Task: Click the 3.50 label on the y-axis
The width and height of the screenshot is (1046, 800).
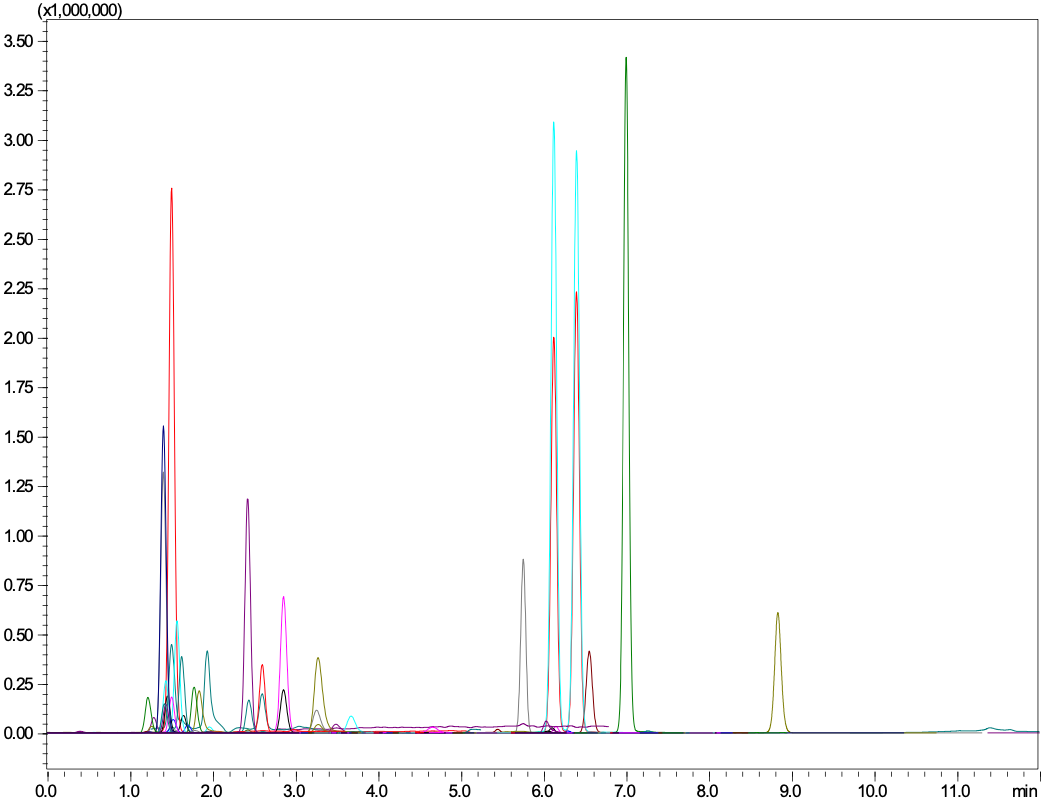Action: pyautogui.click(x=20, y=41)
